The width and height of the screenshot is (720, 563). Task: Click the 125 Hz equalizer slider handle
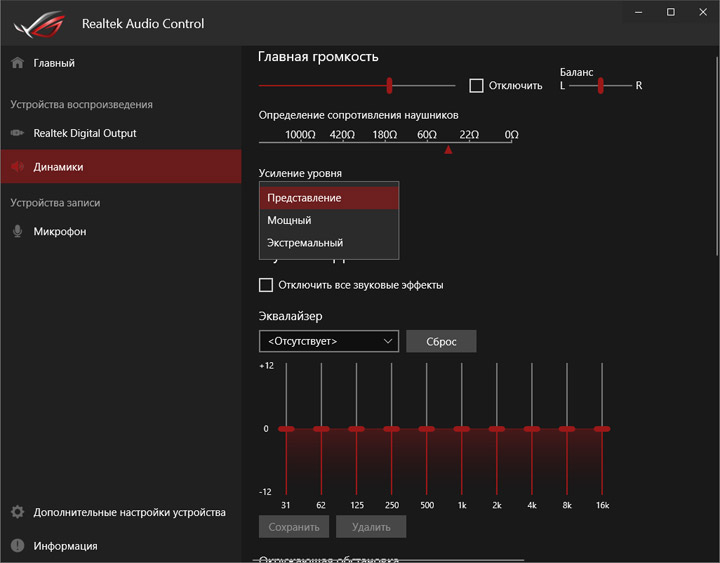tap(356, 429)
